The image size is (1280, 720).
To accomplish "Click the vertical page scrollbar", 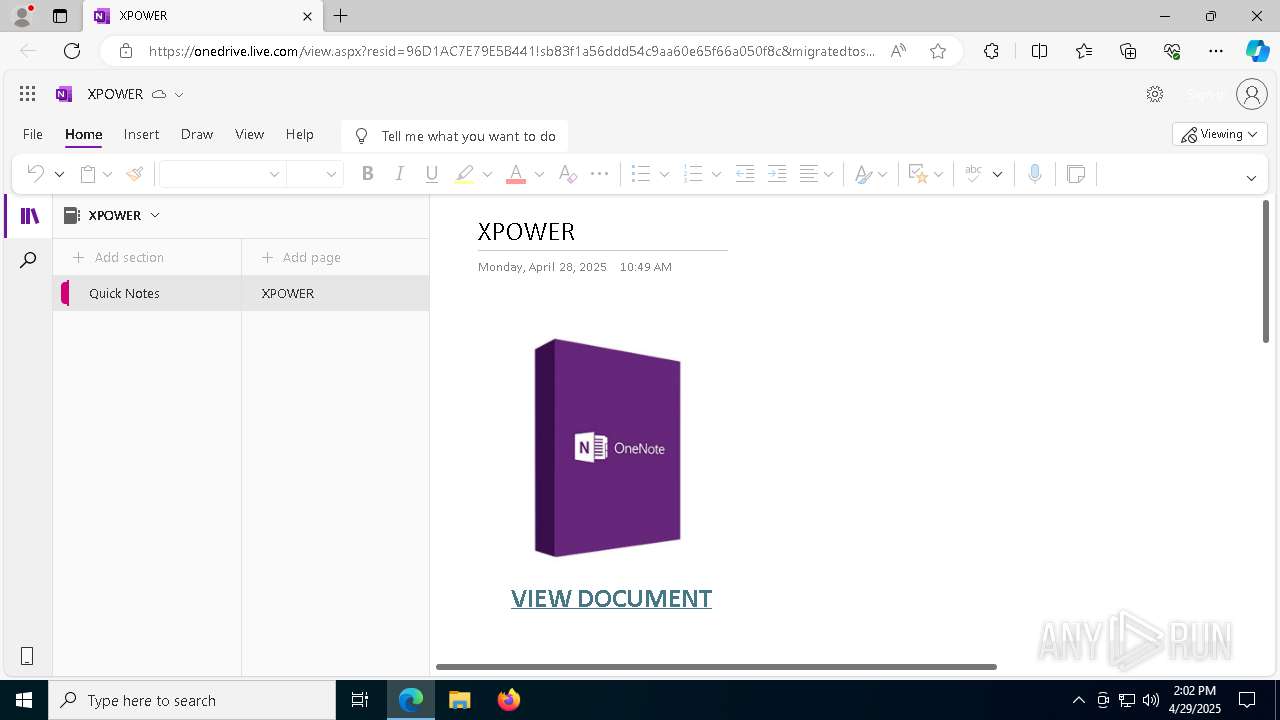I will tap(1265, 271).
